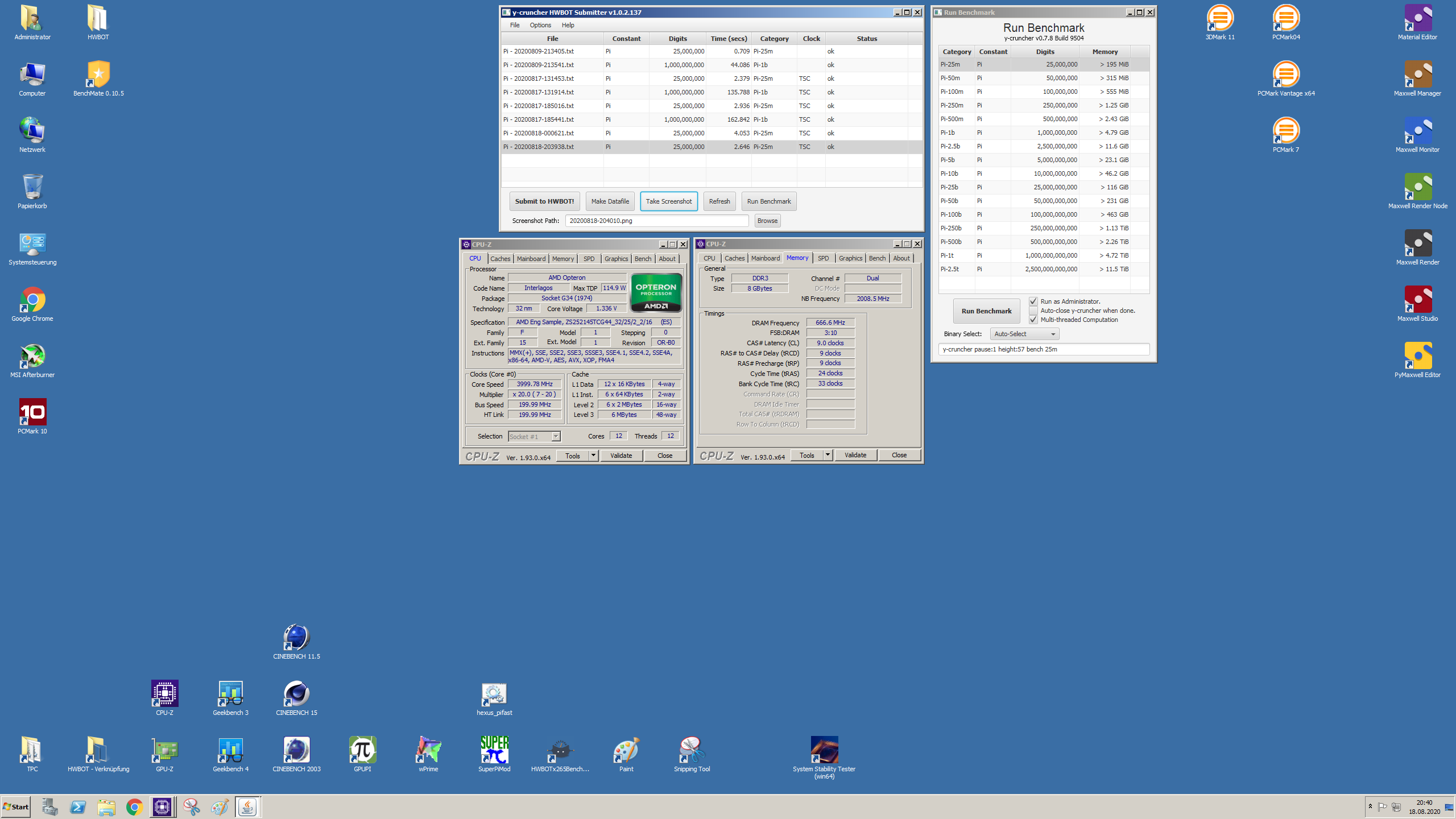This screenshot has width=1456, height=819.
Task: Select row Pi - 20200817-131914.txt
Action: point(712,92)
